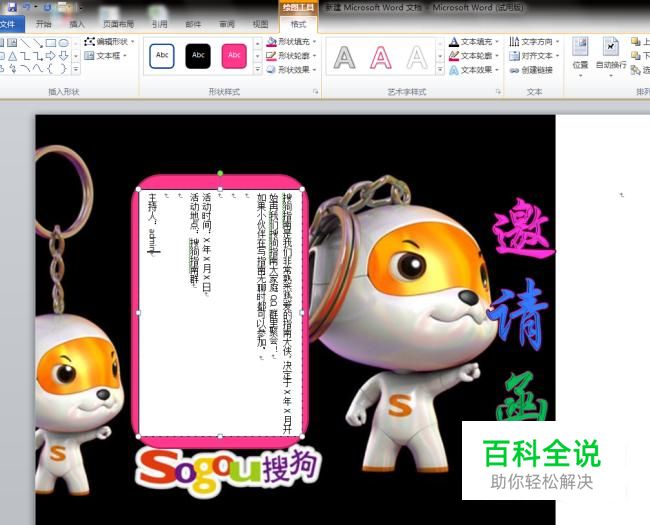Pick the straight line shape
This screenshot has width=650, height=525.
pos(25,42)
